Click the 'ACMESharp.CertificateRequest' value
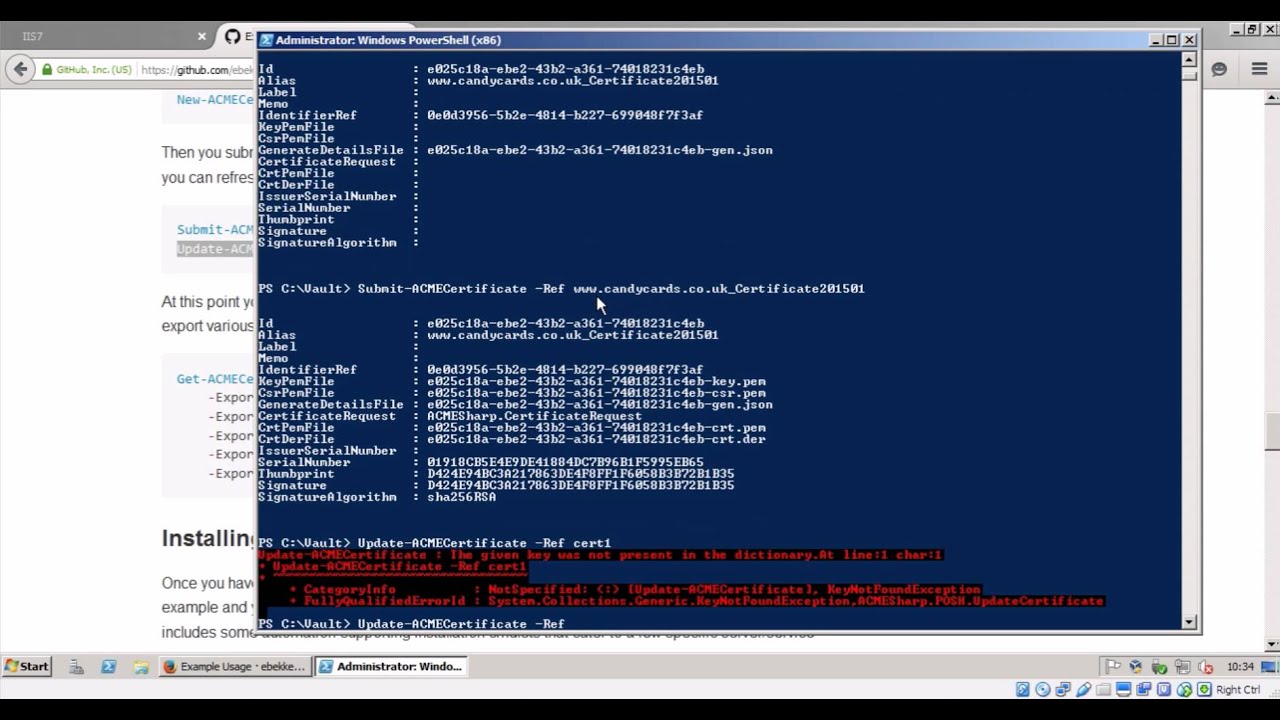The width and height of the screenshot is (1280, 720). coord(534,416)
